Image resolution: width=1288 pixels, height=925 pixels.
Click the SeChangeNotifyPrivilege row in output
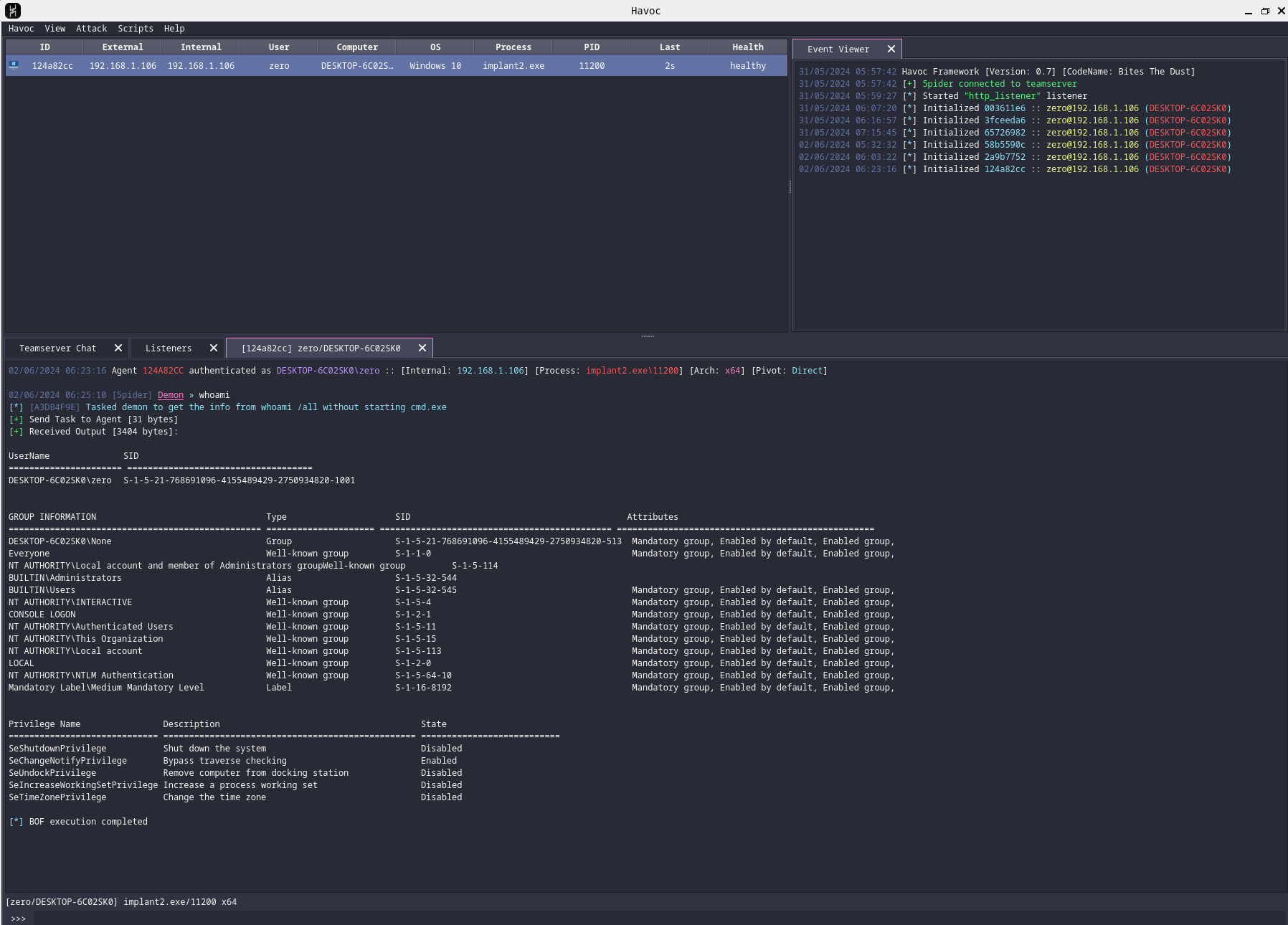232,761
